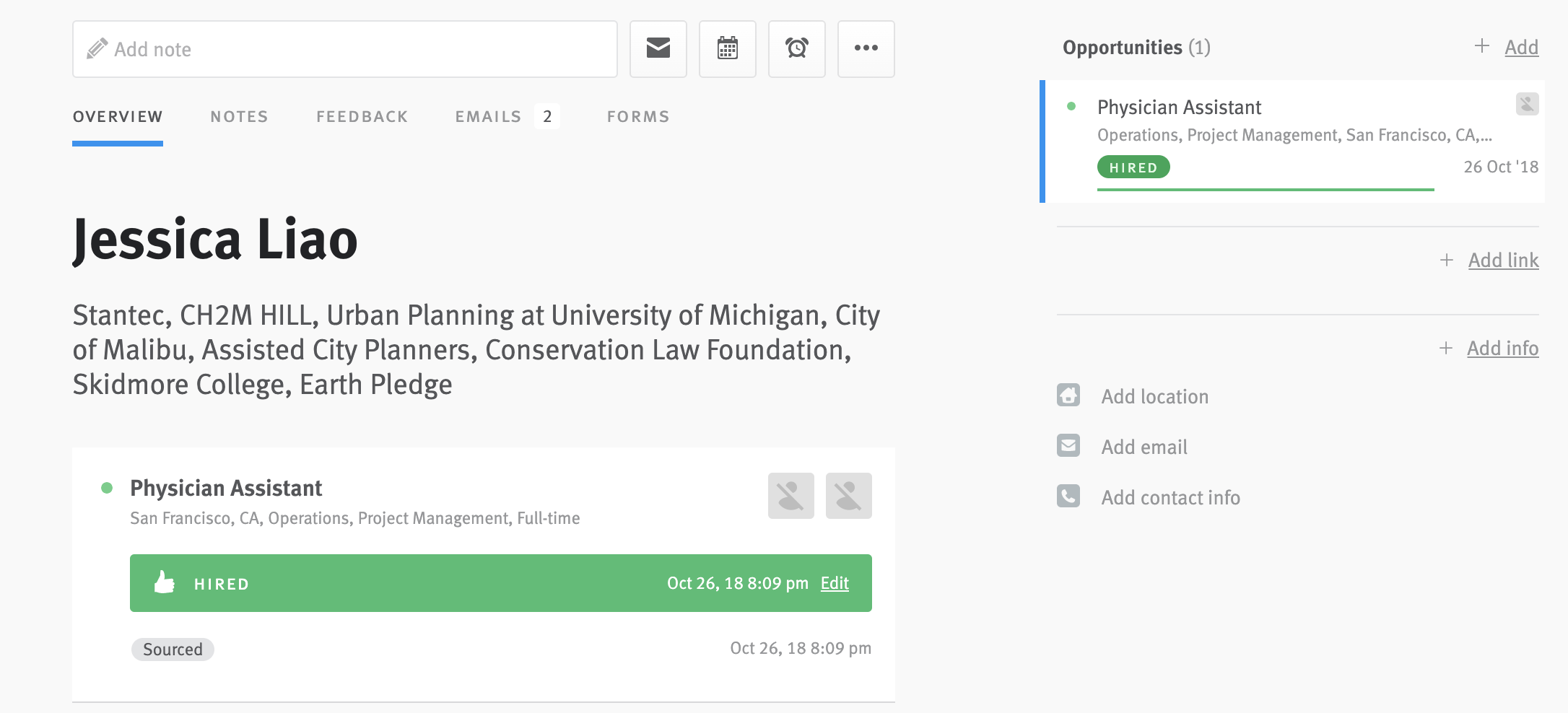Click Add email text

click(1144, 447)
